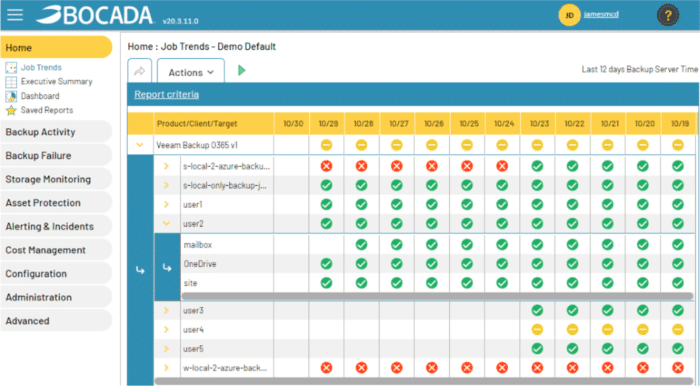Open the Executive Summary link
This screenshot has height=387, width=700.
pyautogui.click(x=56, y=82)
